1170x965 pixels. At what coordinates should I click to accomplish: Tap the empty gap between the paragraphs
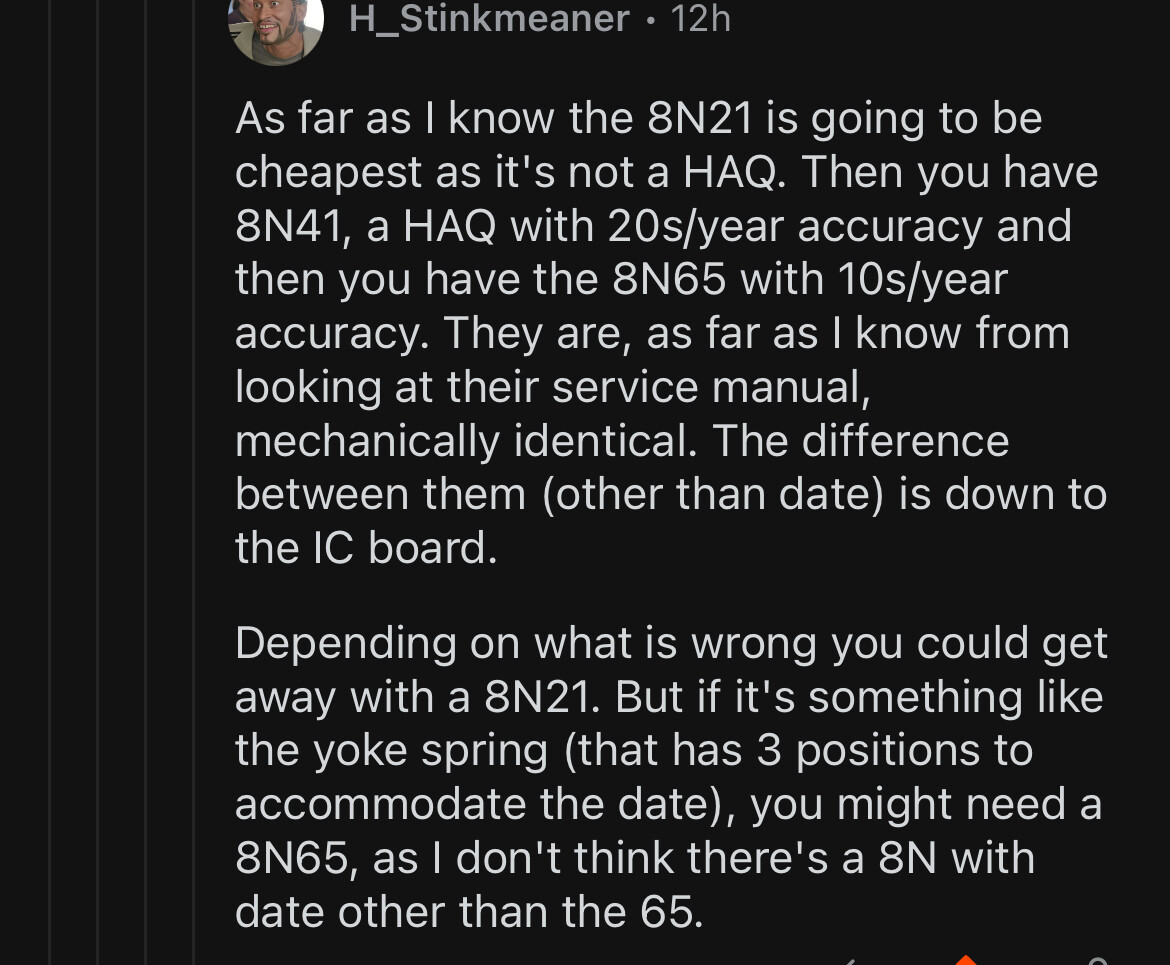(x=671, y=596)
